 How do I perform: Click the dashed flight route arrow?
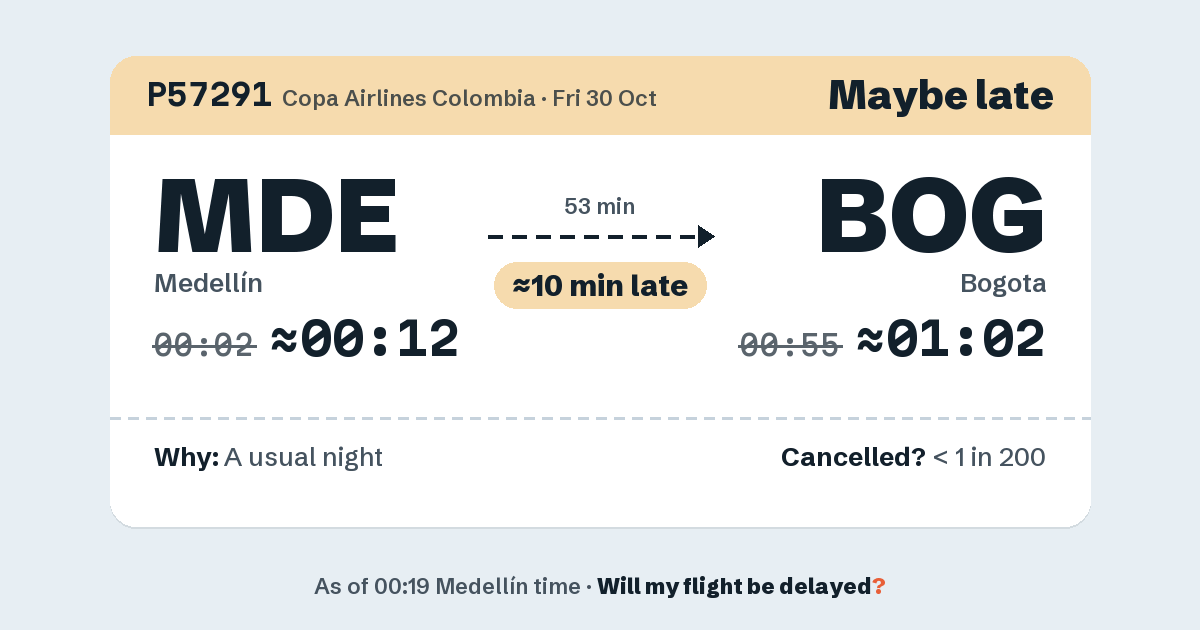601,237
